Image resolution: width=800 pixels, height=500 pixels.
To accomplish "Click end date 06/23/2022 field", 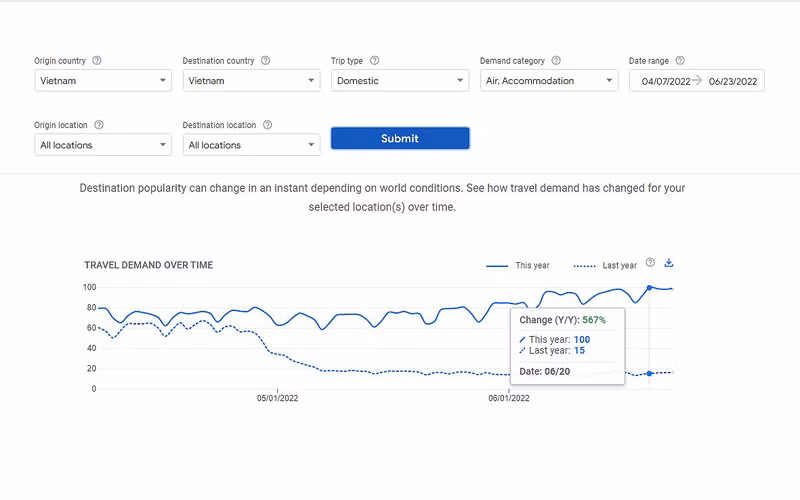I will (732, 81).
